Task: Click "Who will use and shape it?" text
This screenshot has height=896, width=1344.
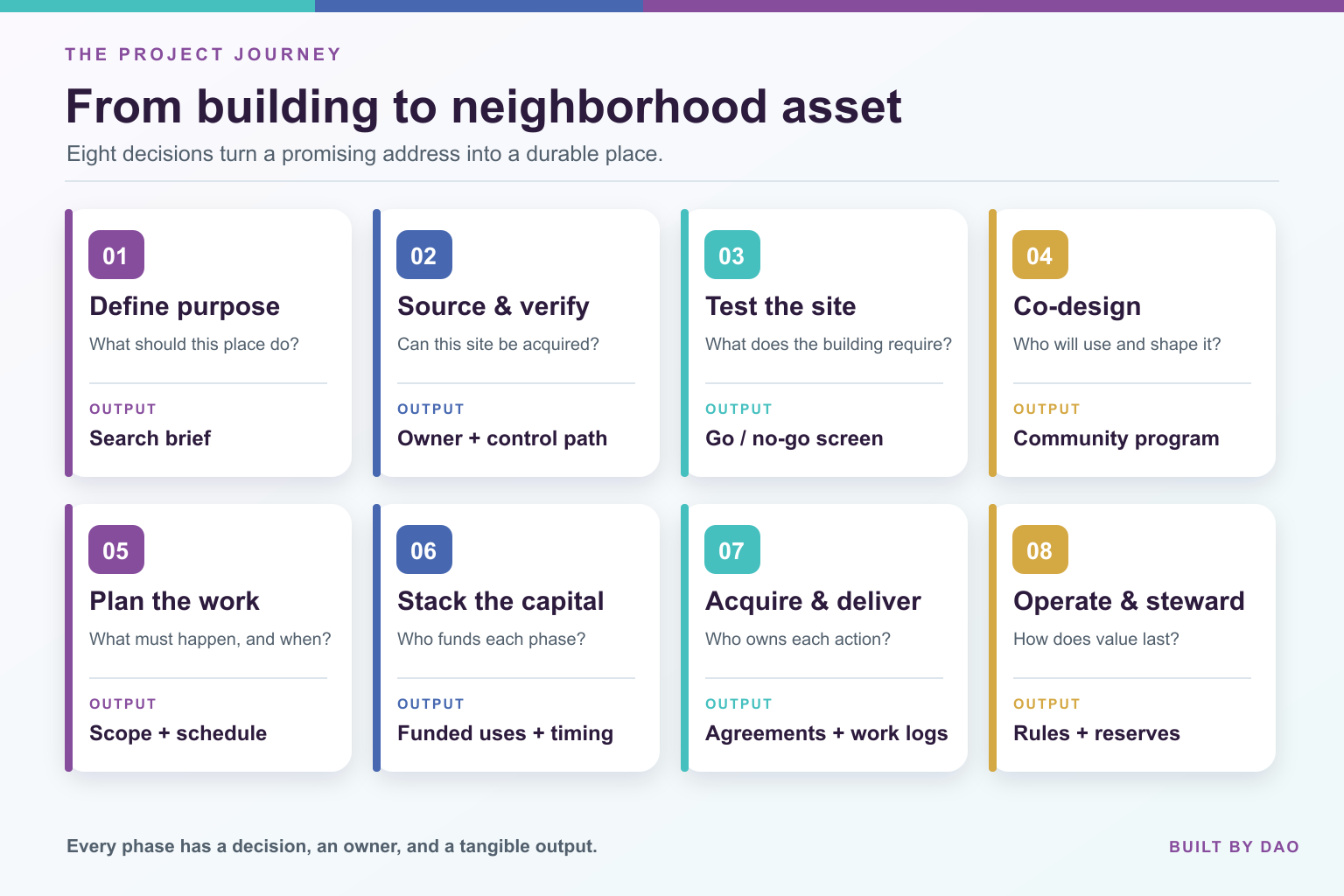Action: click(1116, 344)
